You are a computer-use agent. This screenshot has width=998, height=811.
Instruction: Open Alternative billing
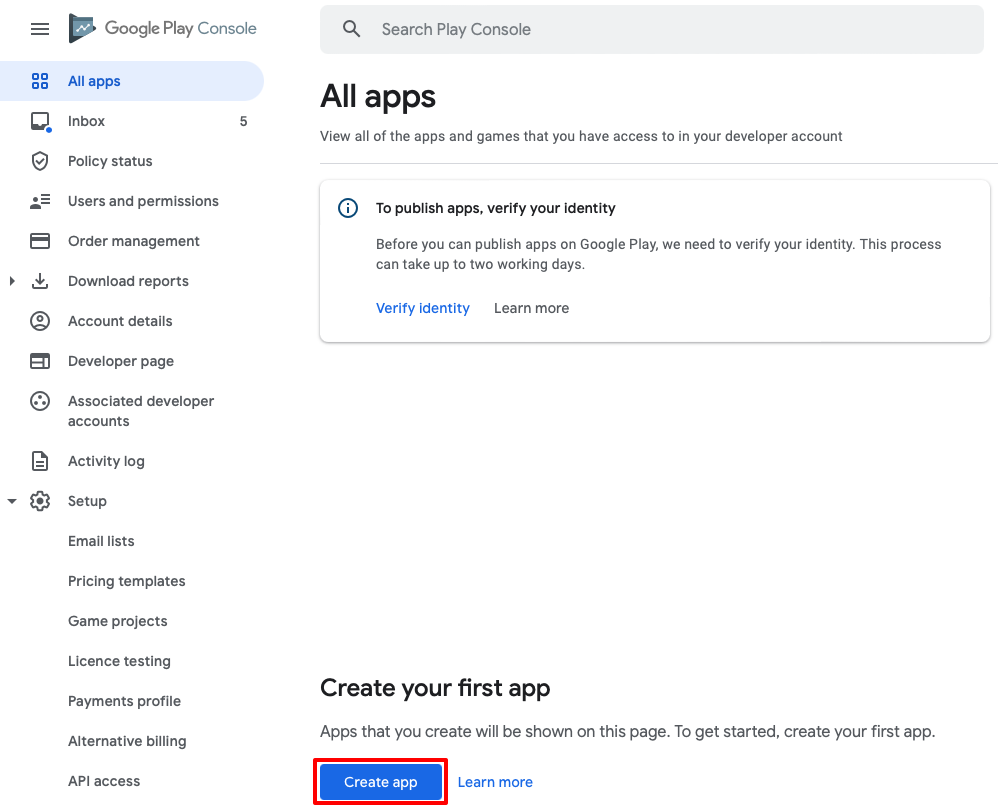[127, 742]
